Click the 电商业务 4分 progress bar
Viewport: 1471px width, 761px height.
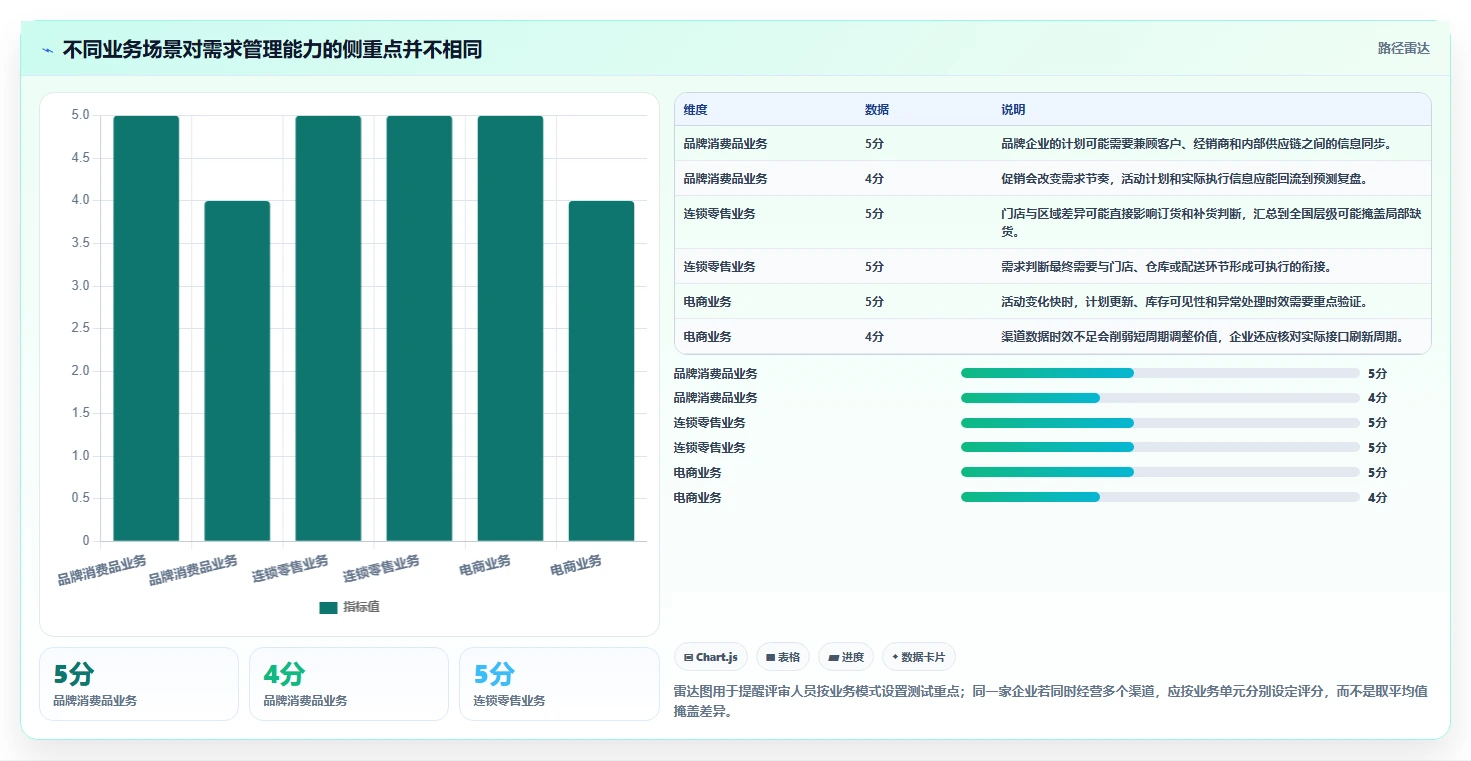tap(1160, 497)
